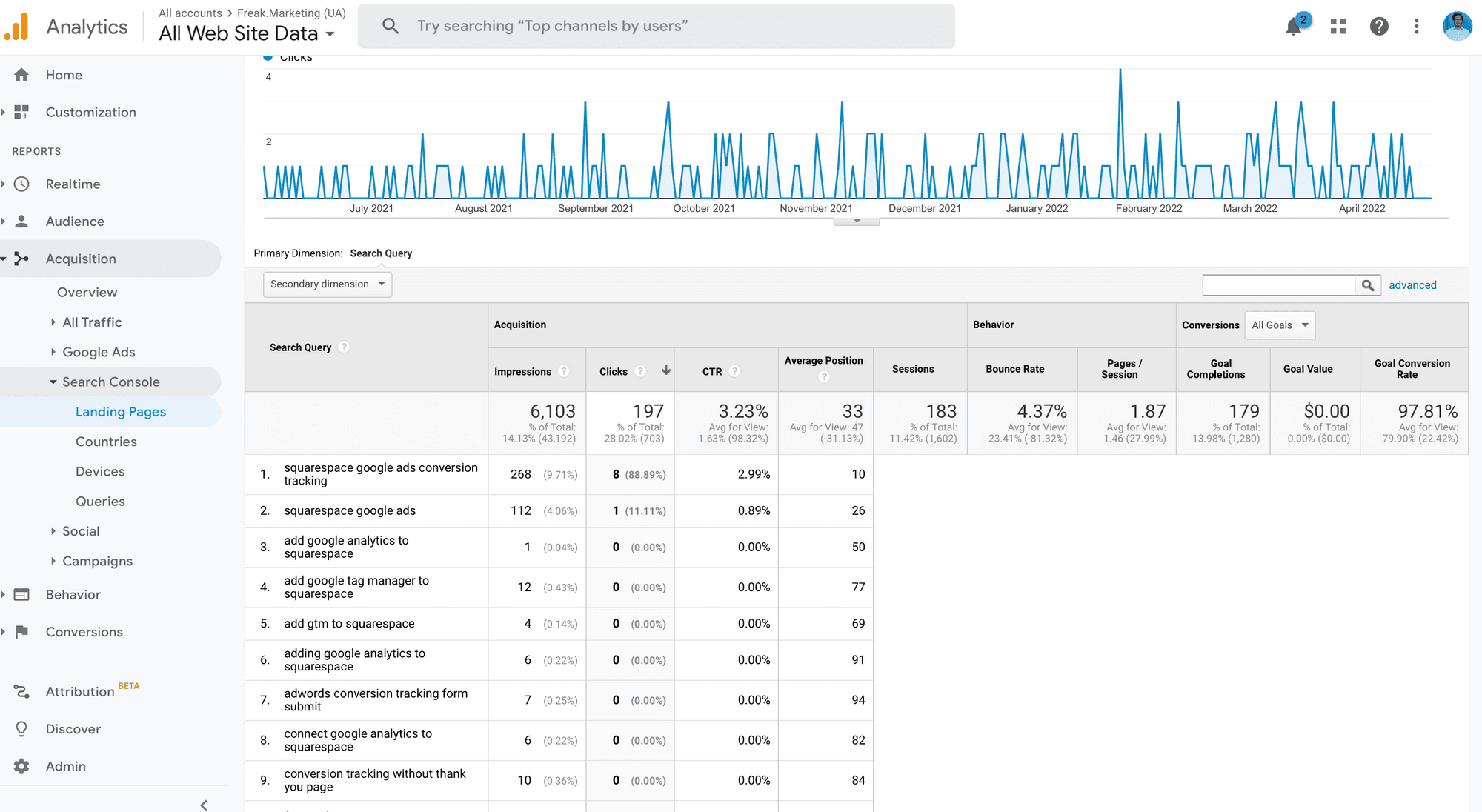This screenshot has width=1482, height=812.
Task: Open the All Goals conversions dropdown
Action: (x=1280, y=325)
